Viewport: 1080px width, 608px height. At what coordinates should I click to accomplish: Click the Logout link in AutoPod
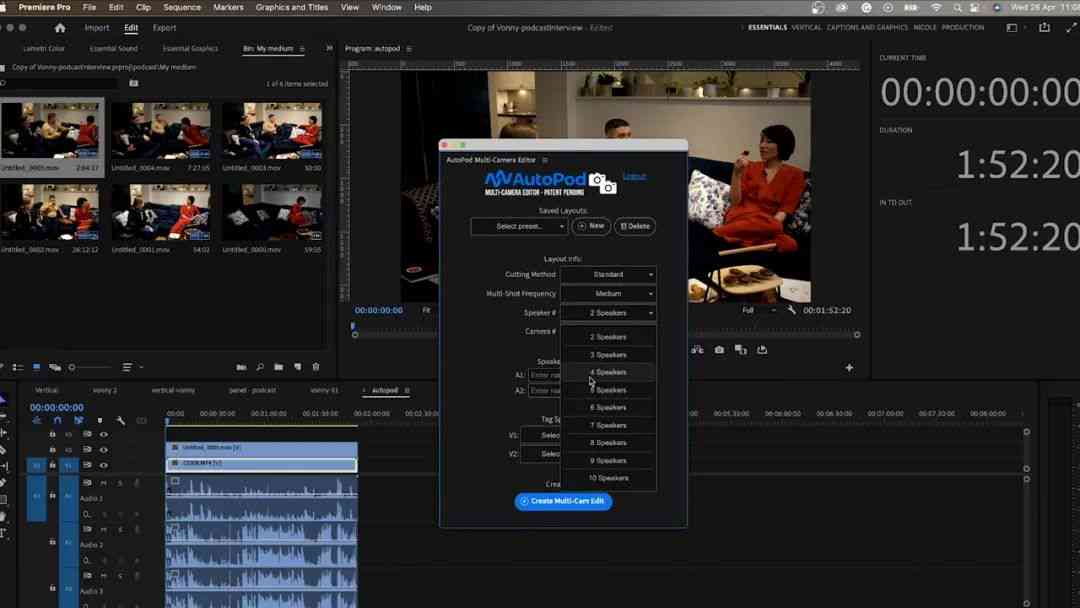coord(634,176)
